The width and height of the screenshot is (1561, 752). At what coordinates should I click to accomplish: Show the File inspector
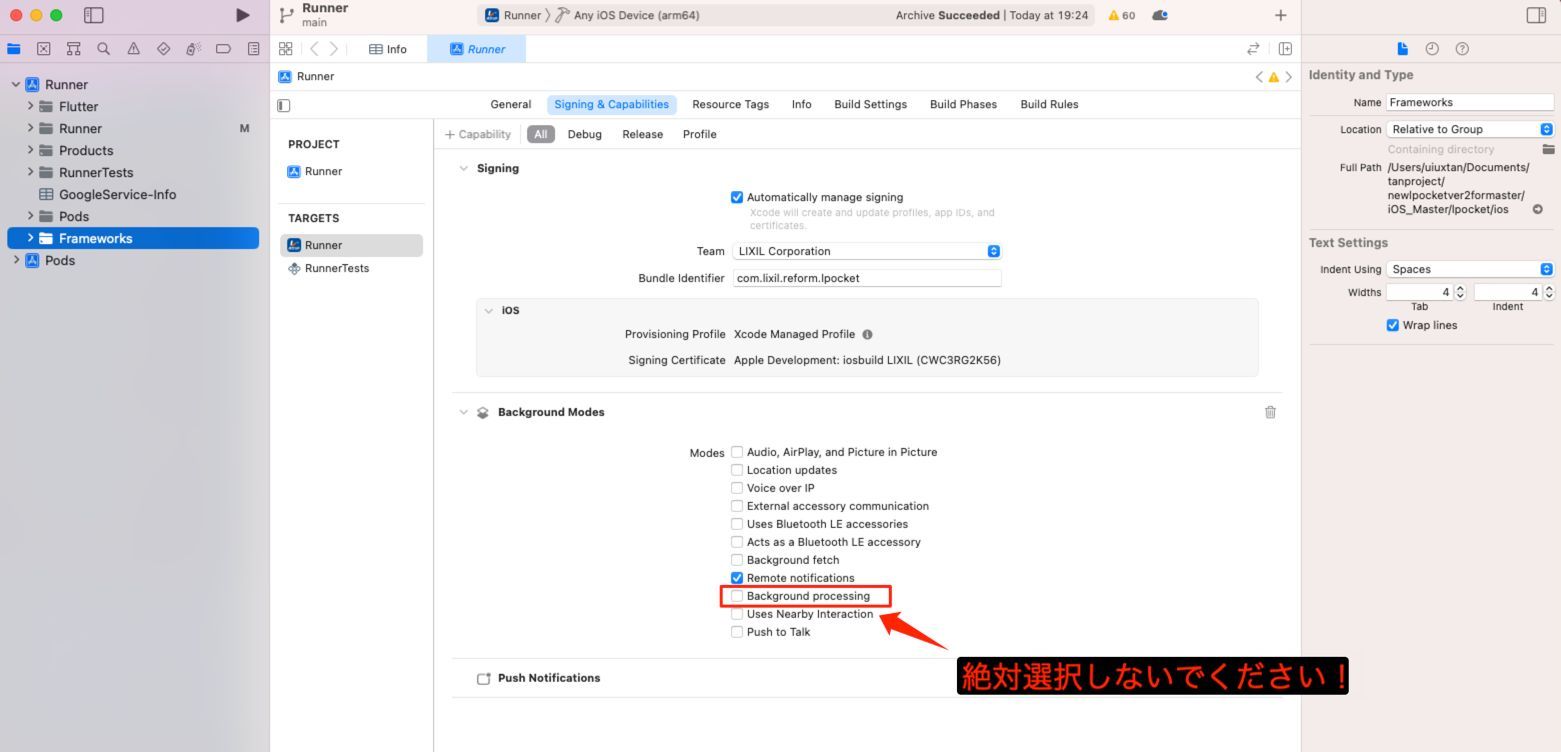[x=1402, y=48]
